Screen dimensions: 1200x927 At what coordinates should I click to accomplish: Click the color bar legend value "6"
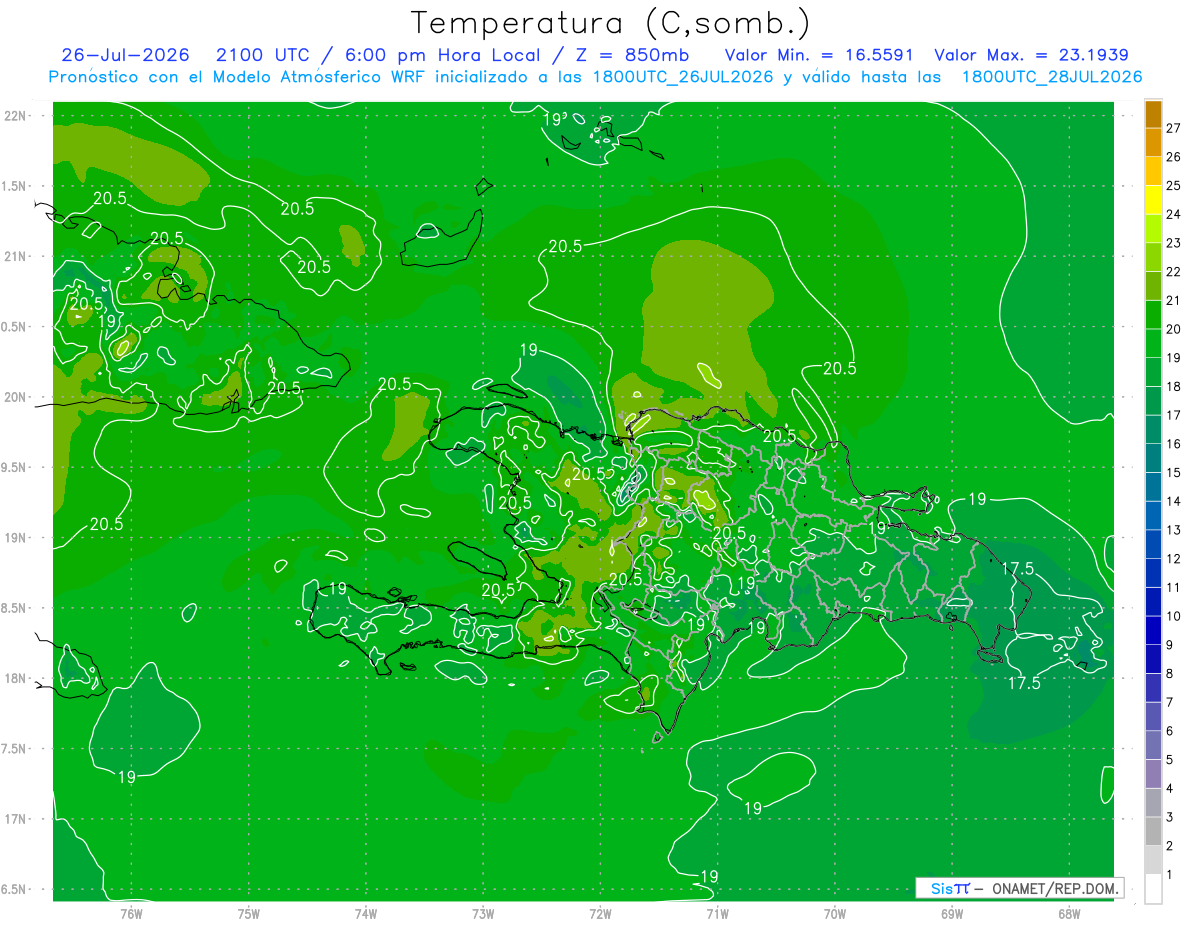[1169, 732]
